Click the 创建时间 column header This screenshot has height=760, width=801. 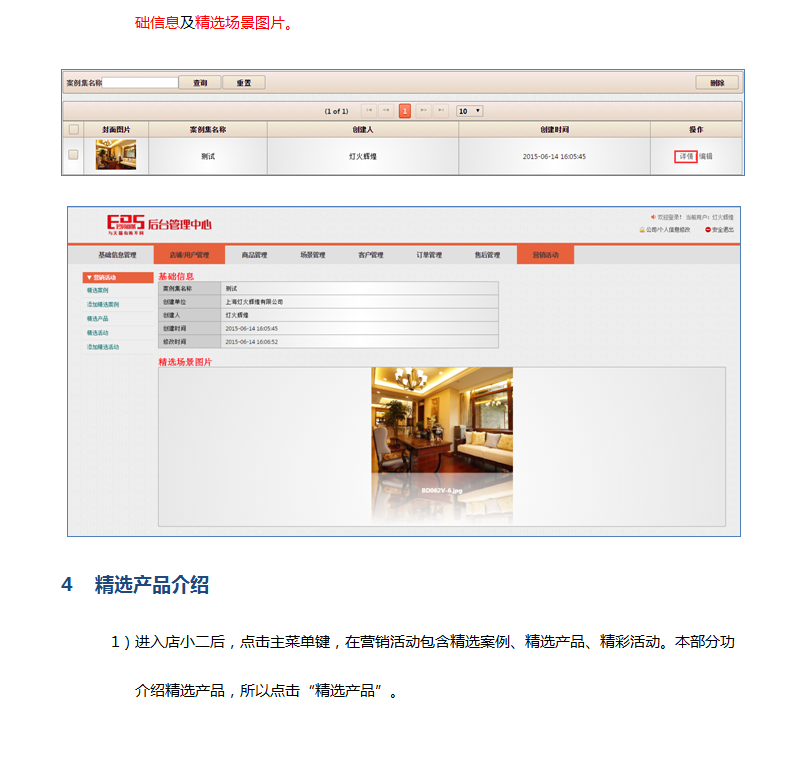point(554,130)
